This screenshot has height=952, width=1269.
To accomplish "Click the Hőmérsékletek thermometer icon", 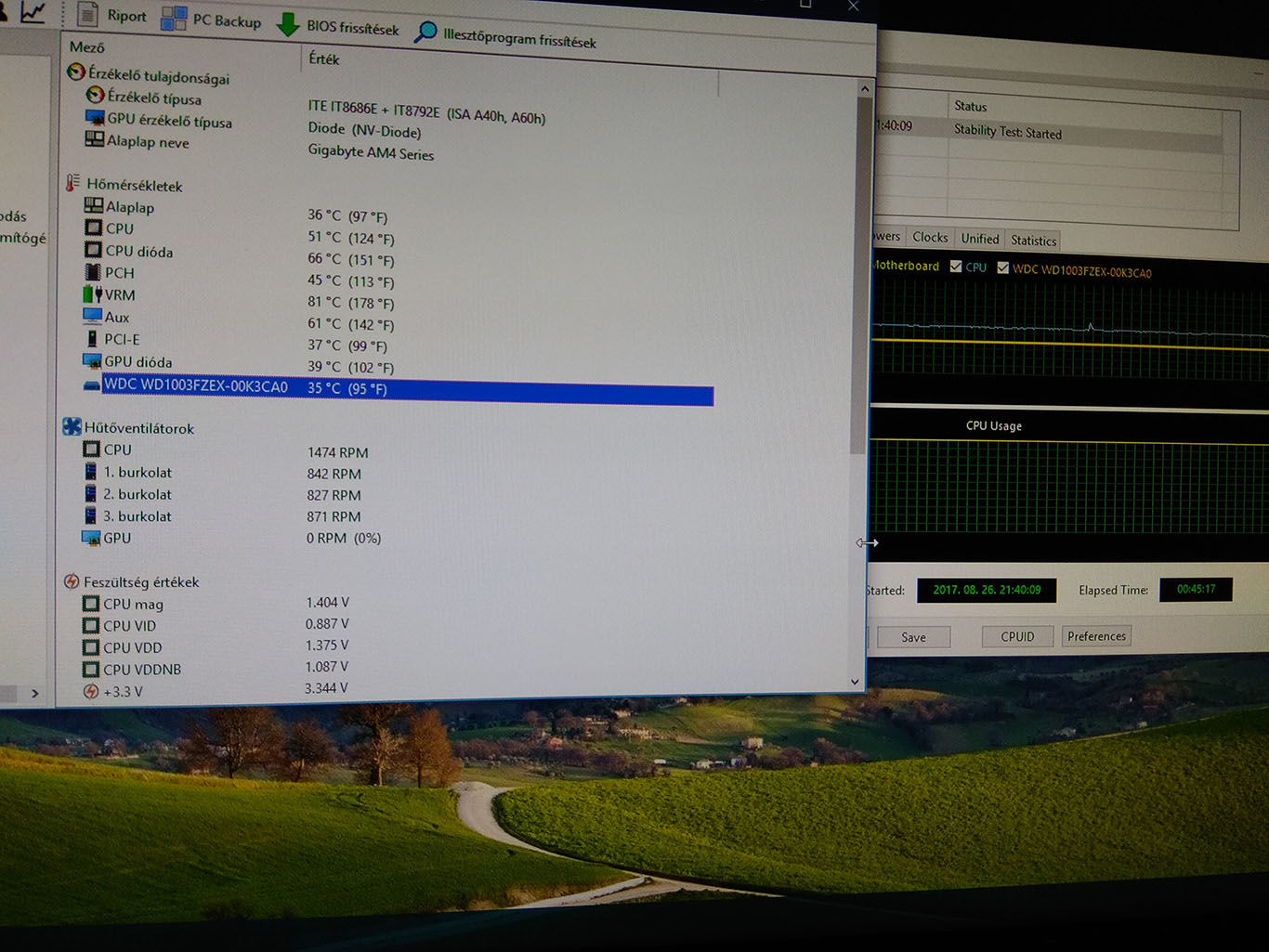I will point(72,183).
